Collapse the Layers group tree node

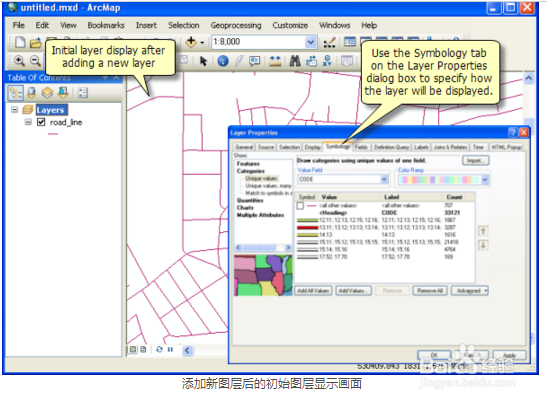point(14,110)
